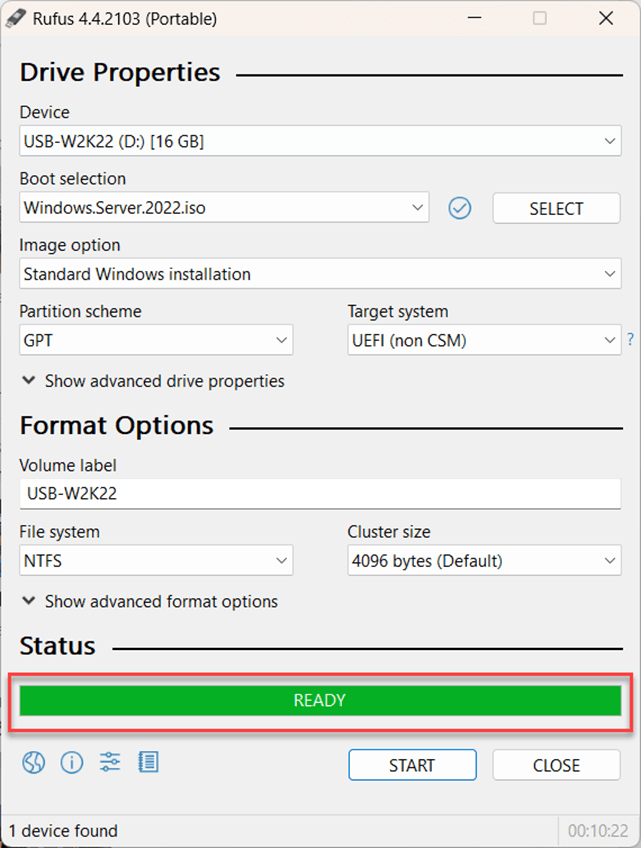Open the Cluster size dropdown
The height and width of the screenshot is (848, 641).
coord(484,561)
